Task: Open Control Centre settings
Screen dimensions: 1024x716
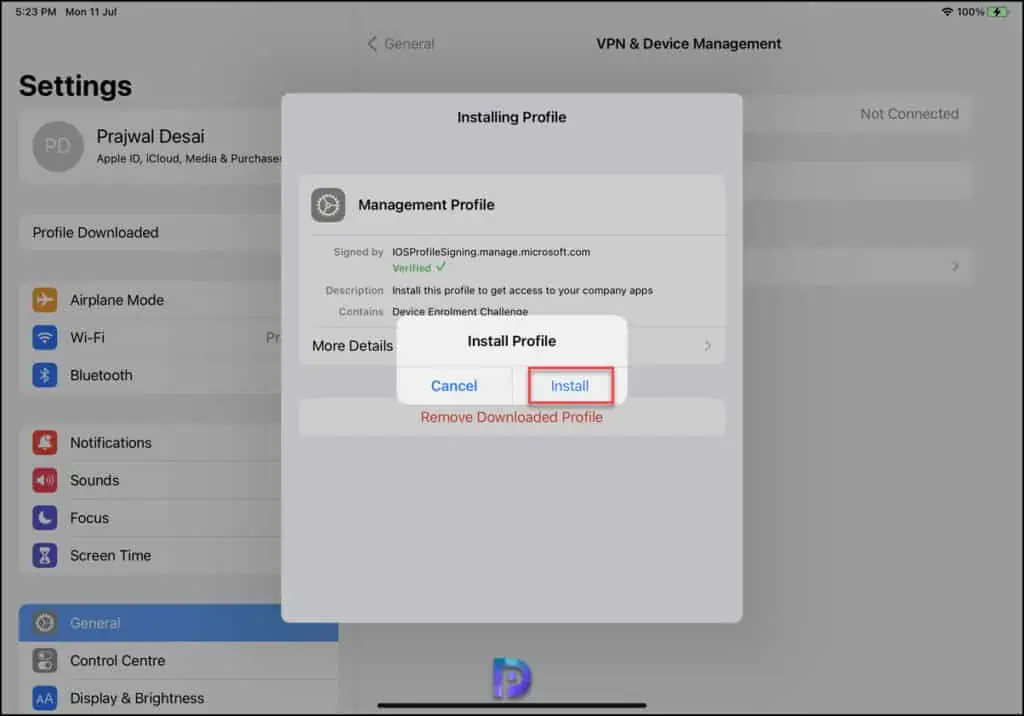Action: click(178, 660)
